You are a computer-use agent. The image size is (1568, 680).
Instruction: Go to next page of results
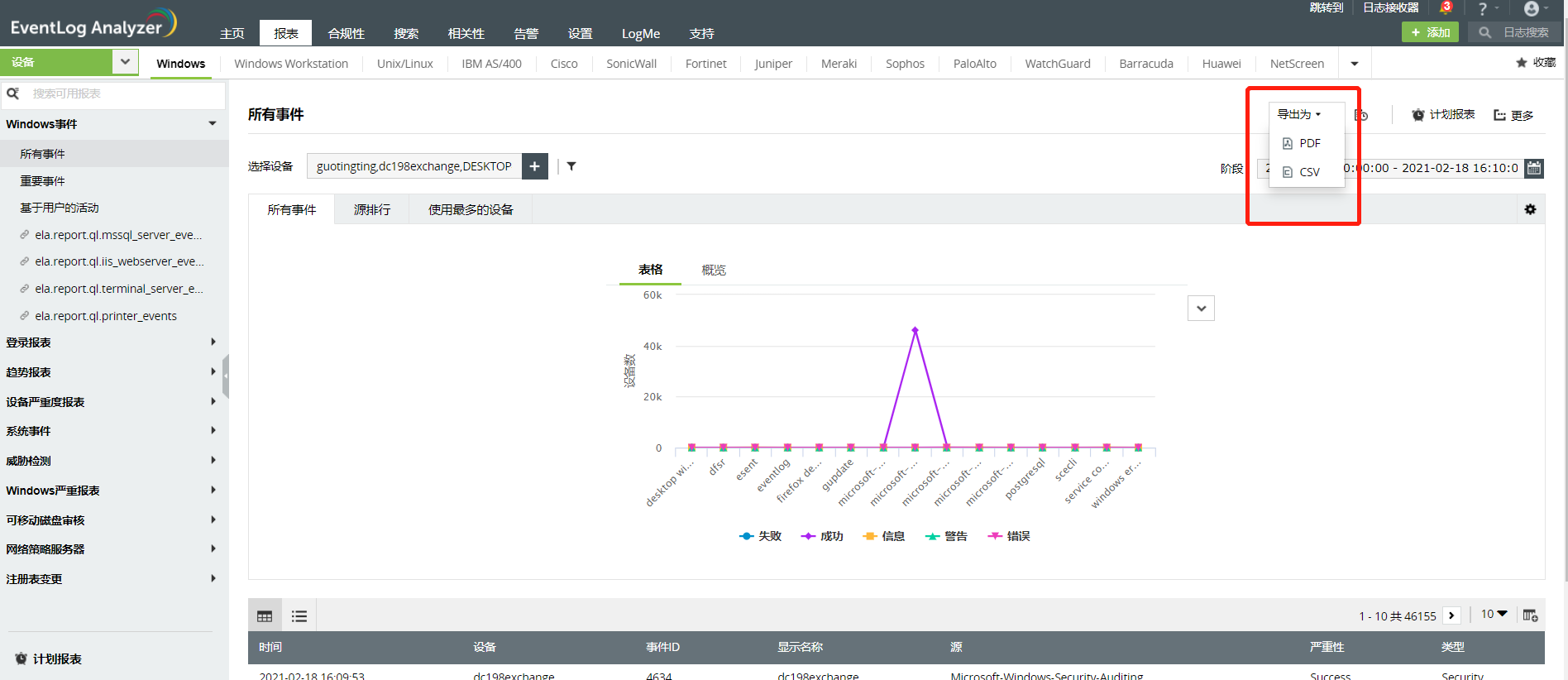coord(1451,615)
